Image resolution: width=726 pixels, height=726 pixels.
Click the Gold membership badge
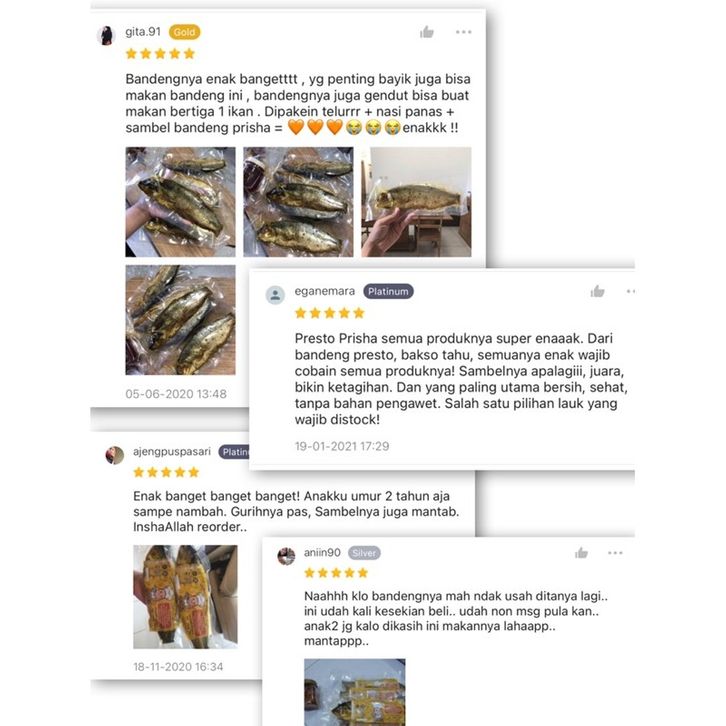coord(184,32)
